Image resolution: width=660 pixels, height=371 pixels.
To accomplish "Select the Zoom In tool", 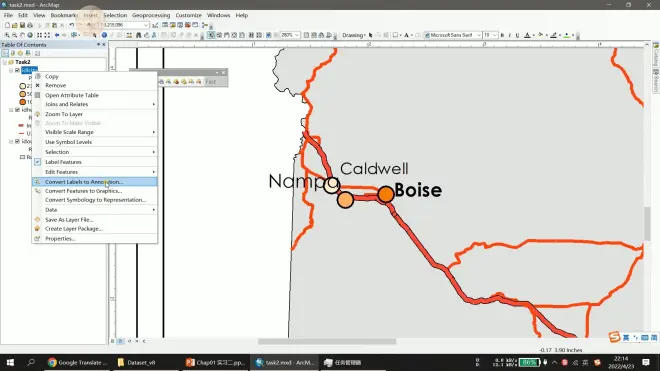I will coord(7,35).
